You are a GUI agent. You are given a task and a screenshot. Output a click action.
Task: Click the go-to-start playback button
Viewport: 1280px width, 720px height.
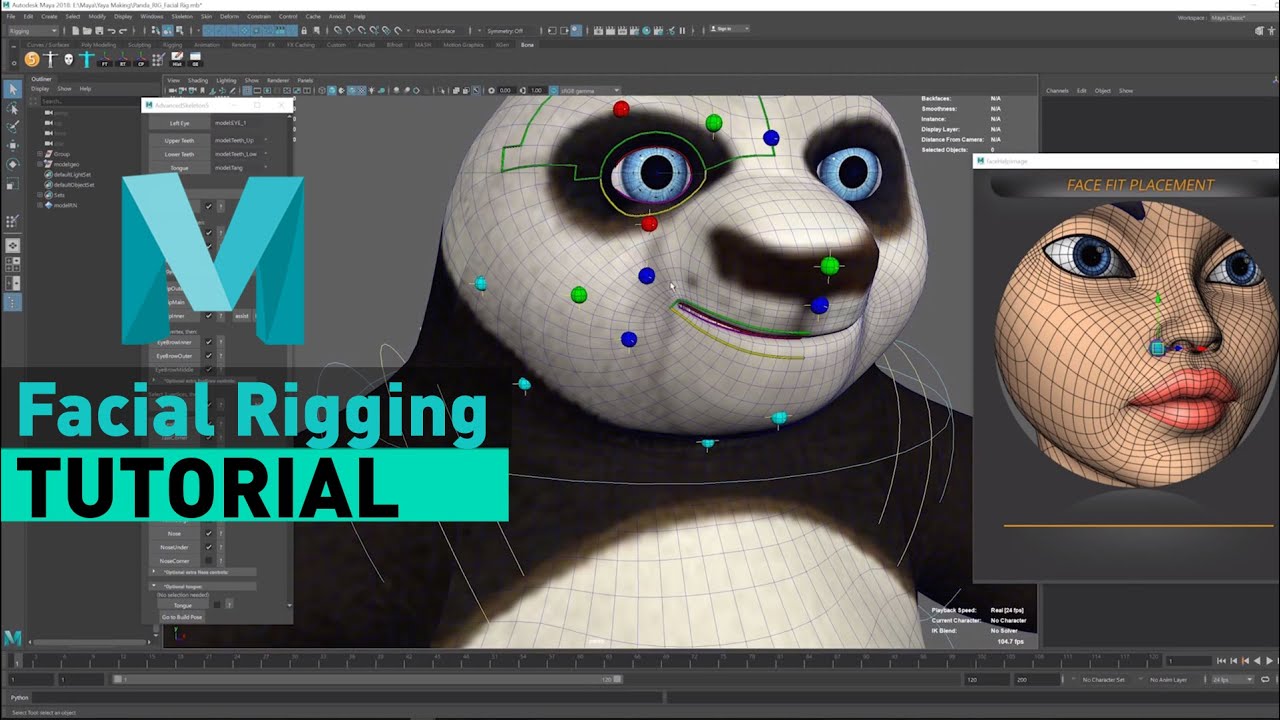(1222, 661)
